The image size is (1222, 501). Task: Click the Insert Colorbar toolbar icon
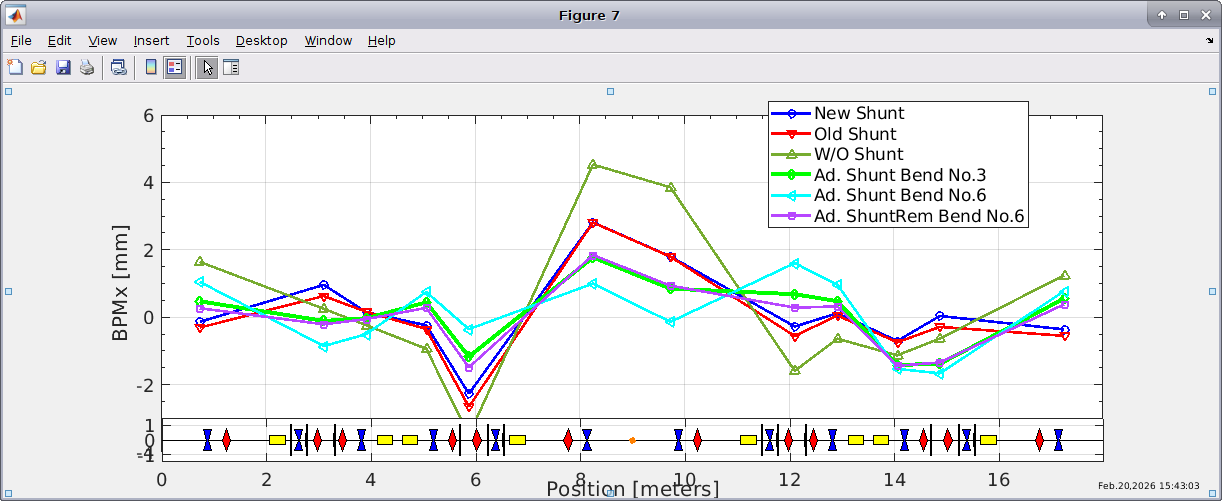[x=151, y=67]
